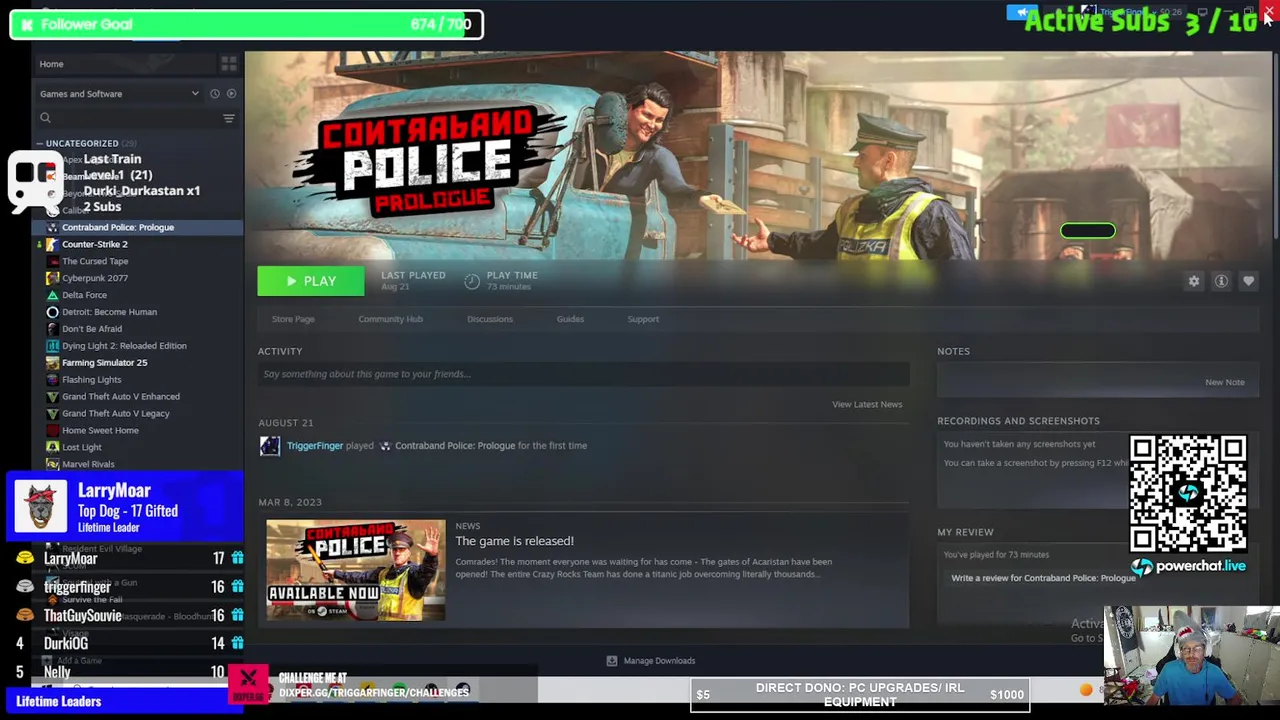Click the library search field

coord(125,119)
